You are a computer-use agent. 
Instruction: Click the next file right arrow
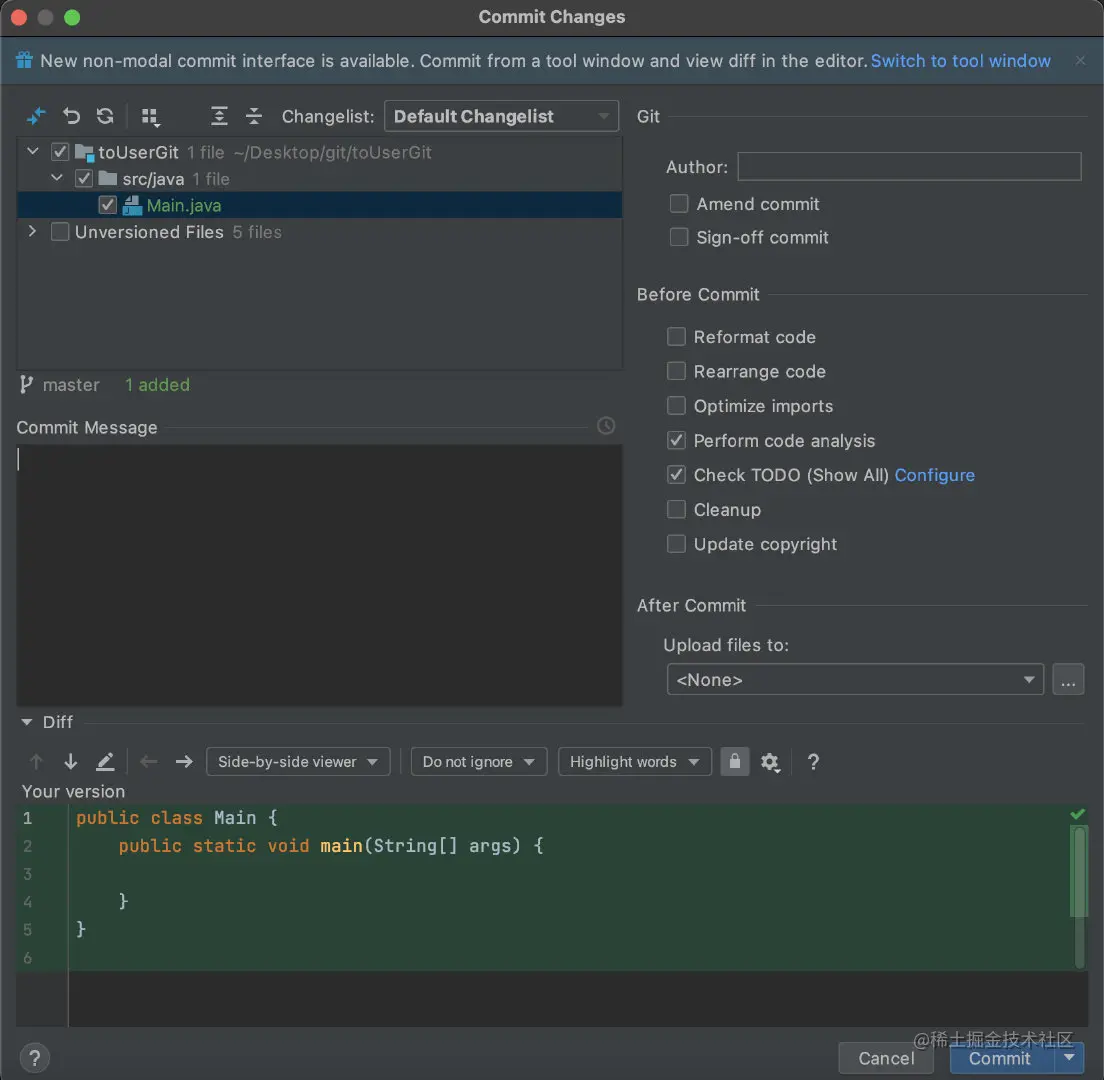coord(184,762)
